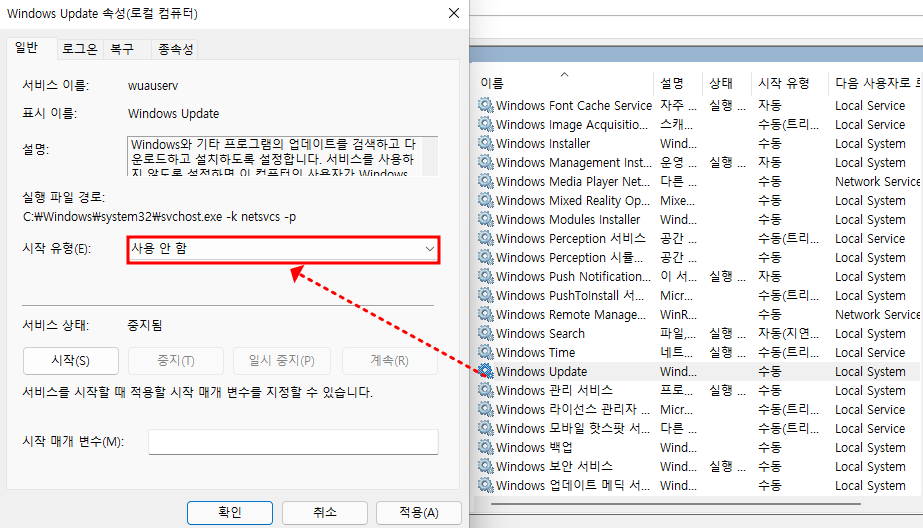Click Windows Mixed Reality OpenXR service name

[573, 200]
